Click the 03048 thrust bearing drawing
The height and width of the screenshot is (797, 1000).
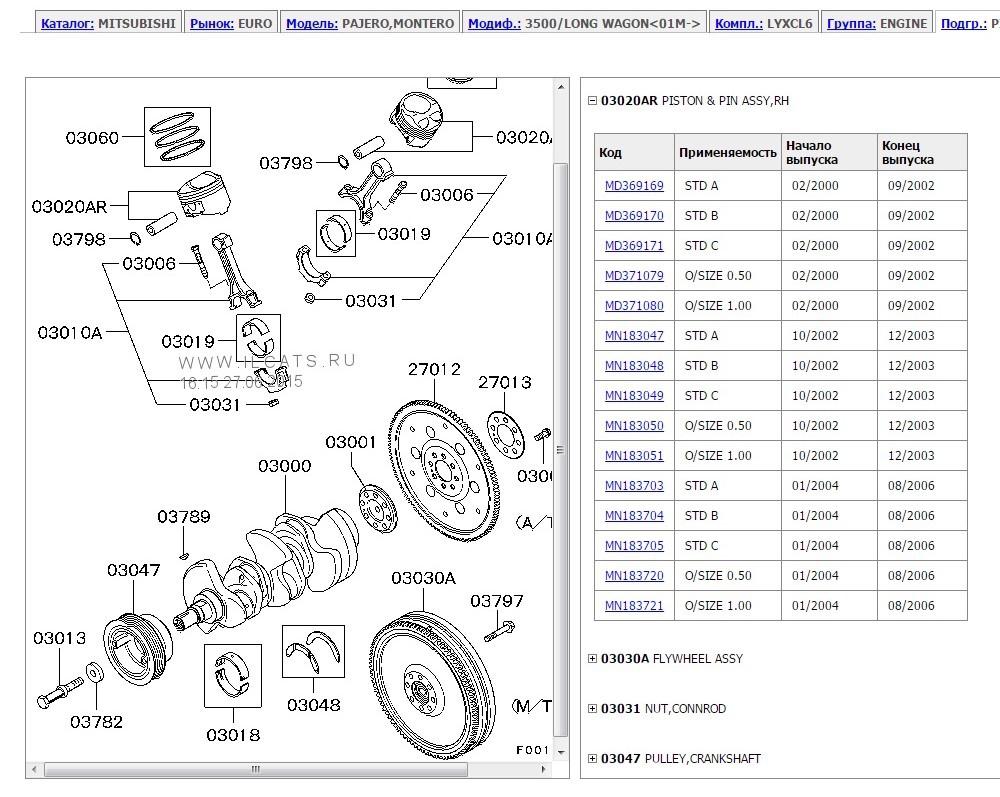(313, 651)
